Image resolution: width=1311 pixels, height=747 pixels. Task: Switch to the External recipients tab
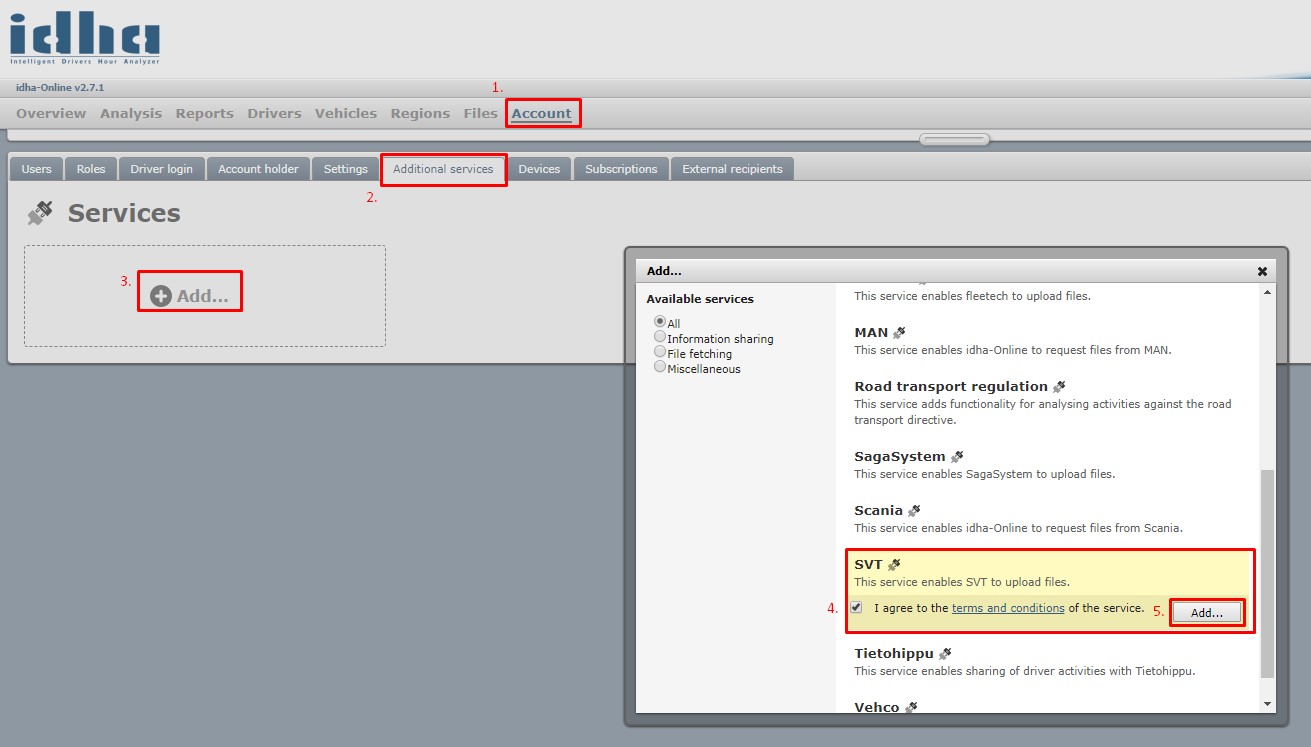(x=733, y=169)
